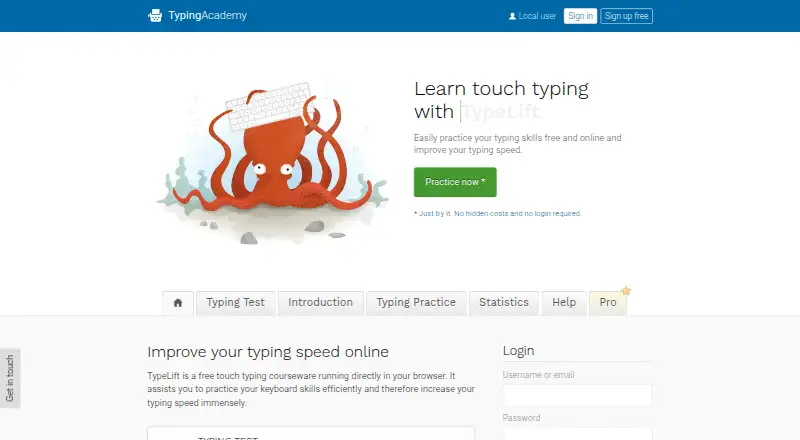
Task: Click the 'Easily practice your typing skills' paragraph
Action: tap(517, 144)
